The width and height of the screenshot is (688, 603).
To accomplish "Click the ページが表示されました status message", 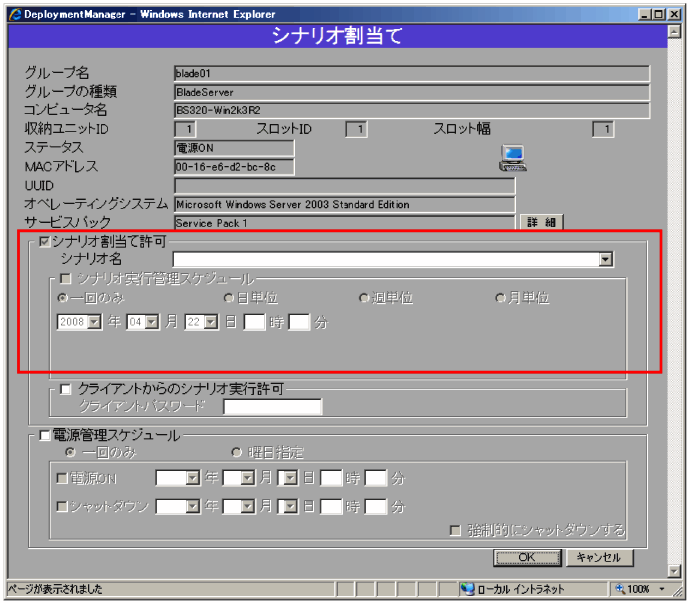I will [x=55, y=589].
